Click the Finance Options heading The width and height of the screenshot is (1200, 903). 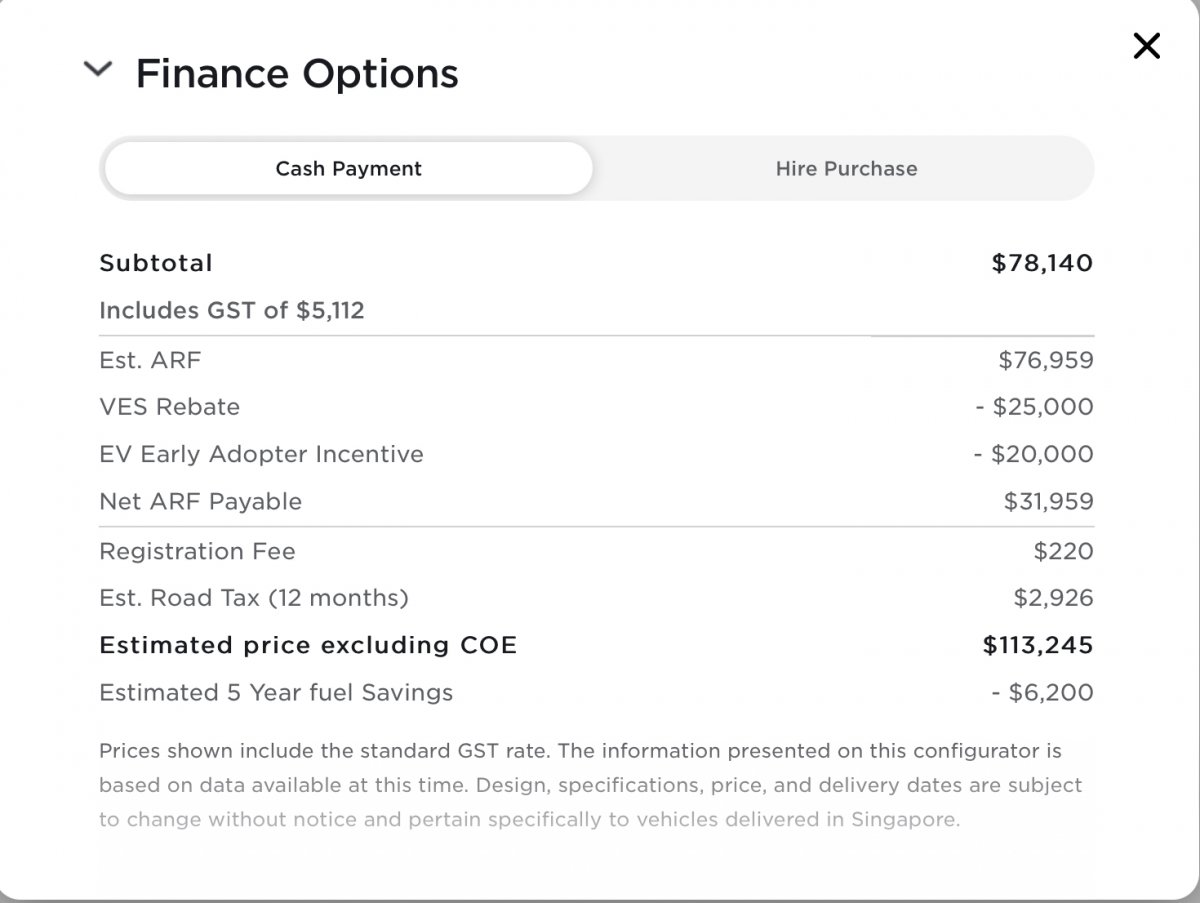pos(297,74)
